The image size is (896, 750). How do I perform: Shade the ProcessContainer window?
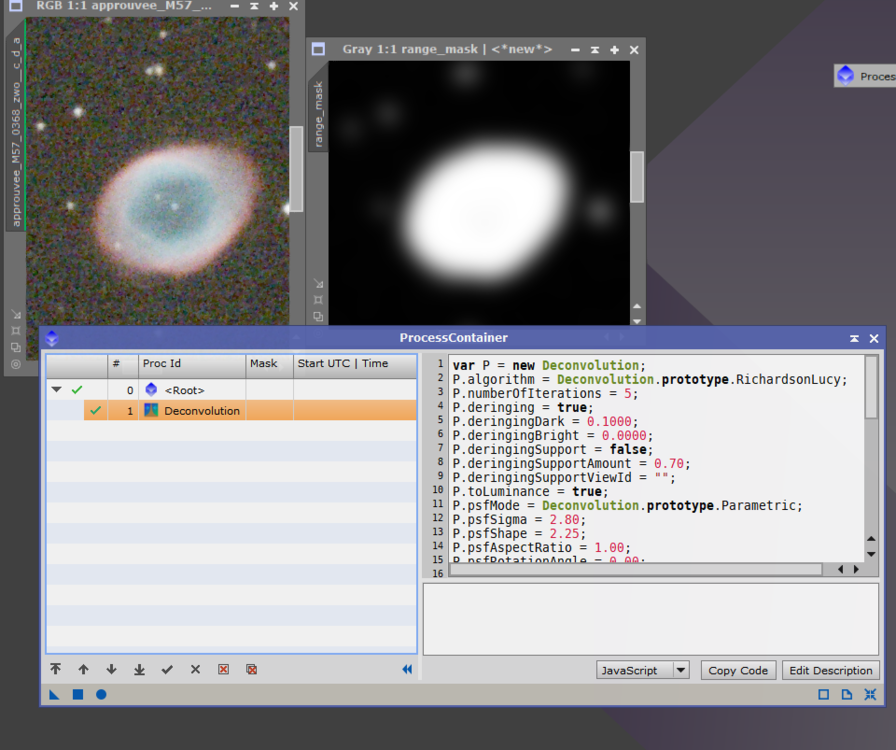pyautogui.click(x=854, y=338)
